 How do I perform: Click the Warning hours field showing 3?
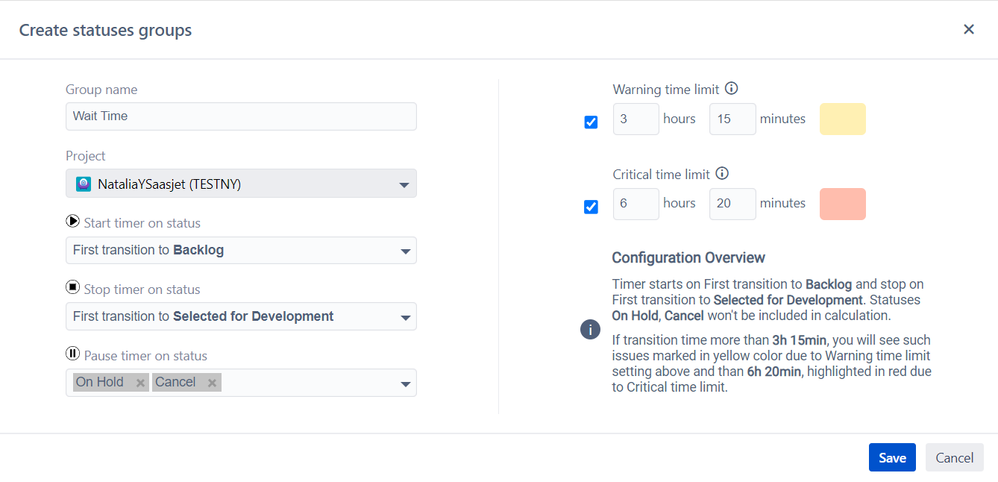click(x=636, y=119)
